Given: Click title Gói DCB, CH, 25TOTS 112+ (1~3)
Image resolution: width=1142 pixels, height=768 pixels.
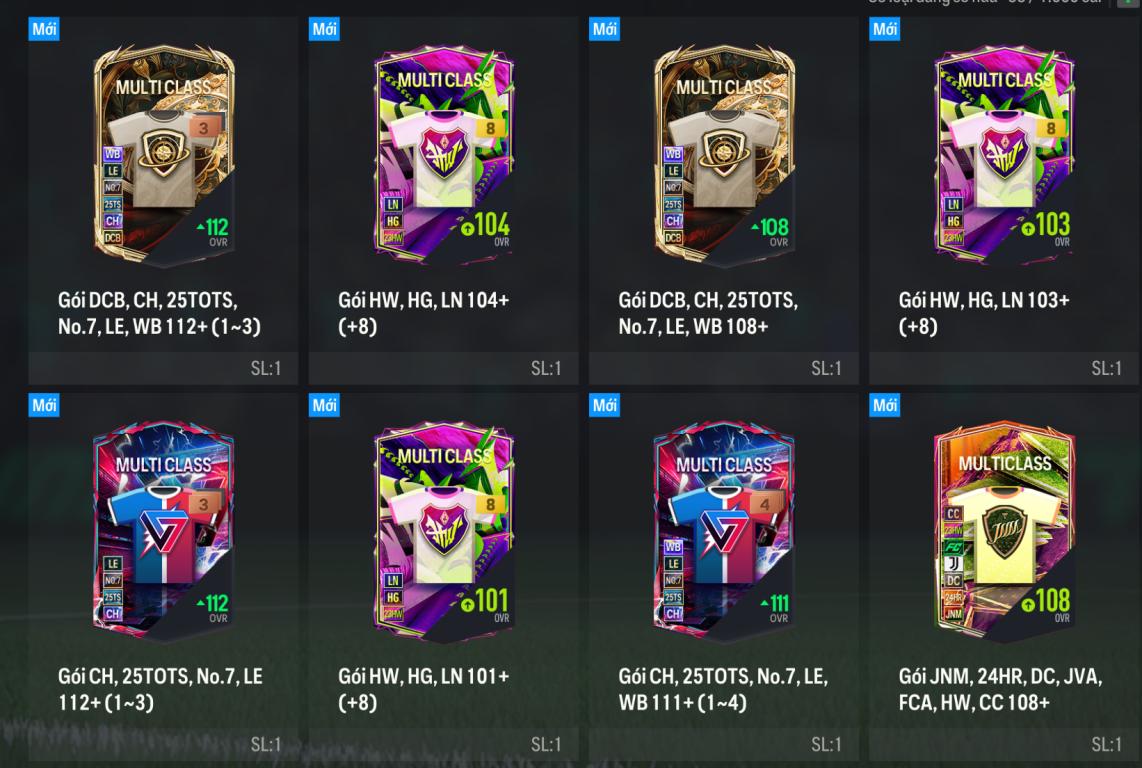Looking at the screenshot, I should [x=160, y=313].
